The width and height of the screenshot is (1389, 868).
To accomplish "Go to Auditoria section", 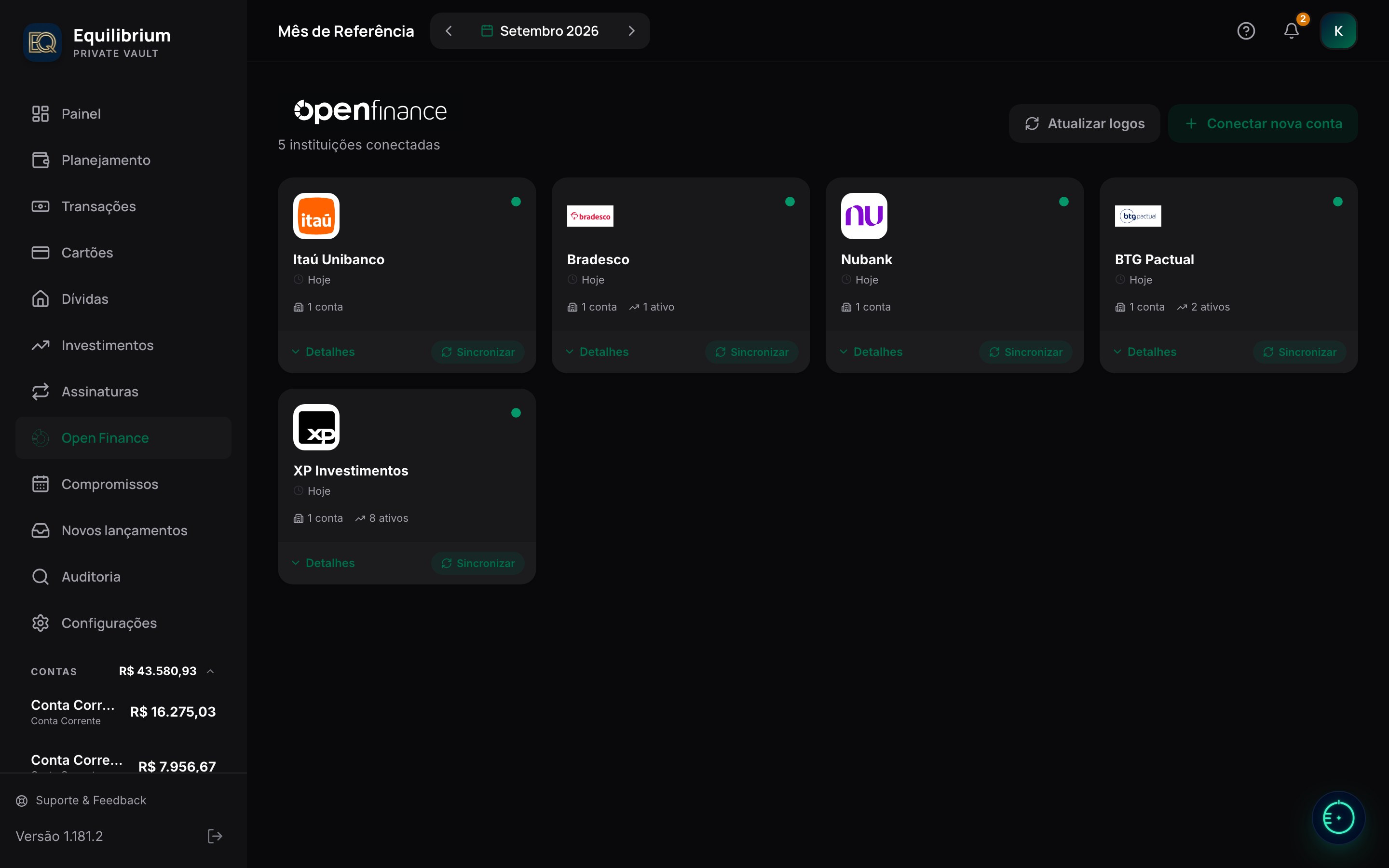I will click(123, 577).
